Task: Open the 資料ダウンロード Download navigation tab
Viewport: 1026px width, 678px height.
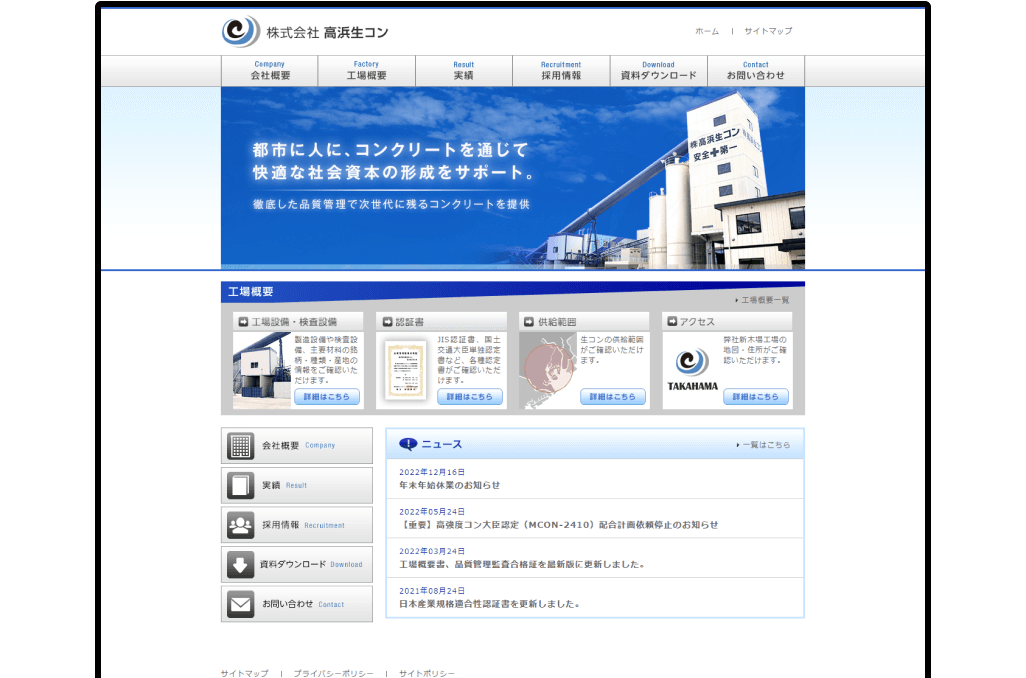Action: coord(659,71)
